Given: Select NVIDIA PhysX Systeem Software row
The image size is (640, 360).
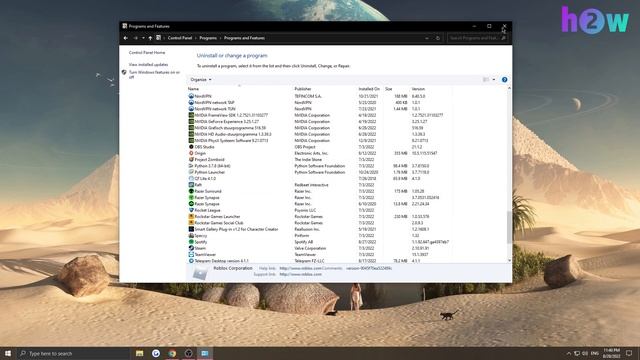Looking at the screenshot, I should pos(319,140).
